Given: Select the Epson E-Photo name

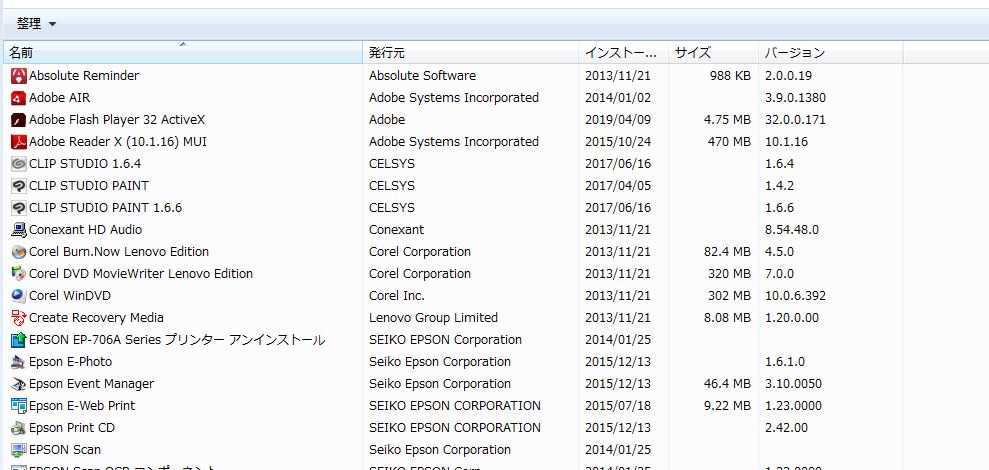Looking at the screenshot, I should pos(71,362).
